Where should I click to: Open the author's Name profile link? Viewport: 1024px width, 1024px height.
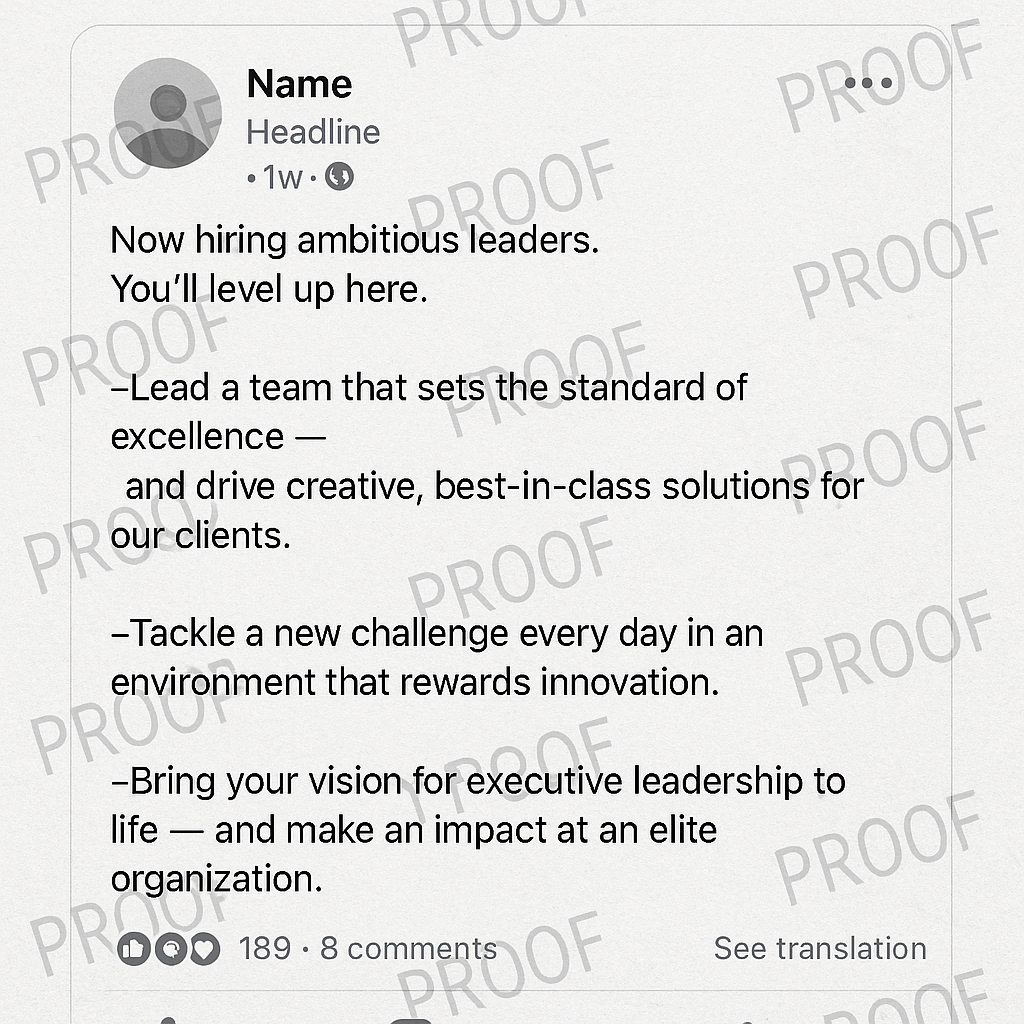[299, 84]
